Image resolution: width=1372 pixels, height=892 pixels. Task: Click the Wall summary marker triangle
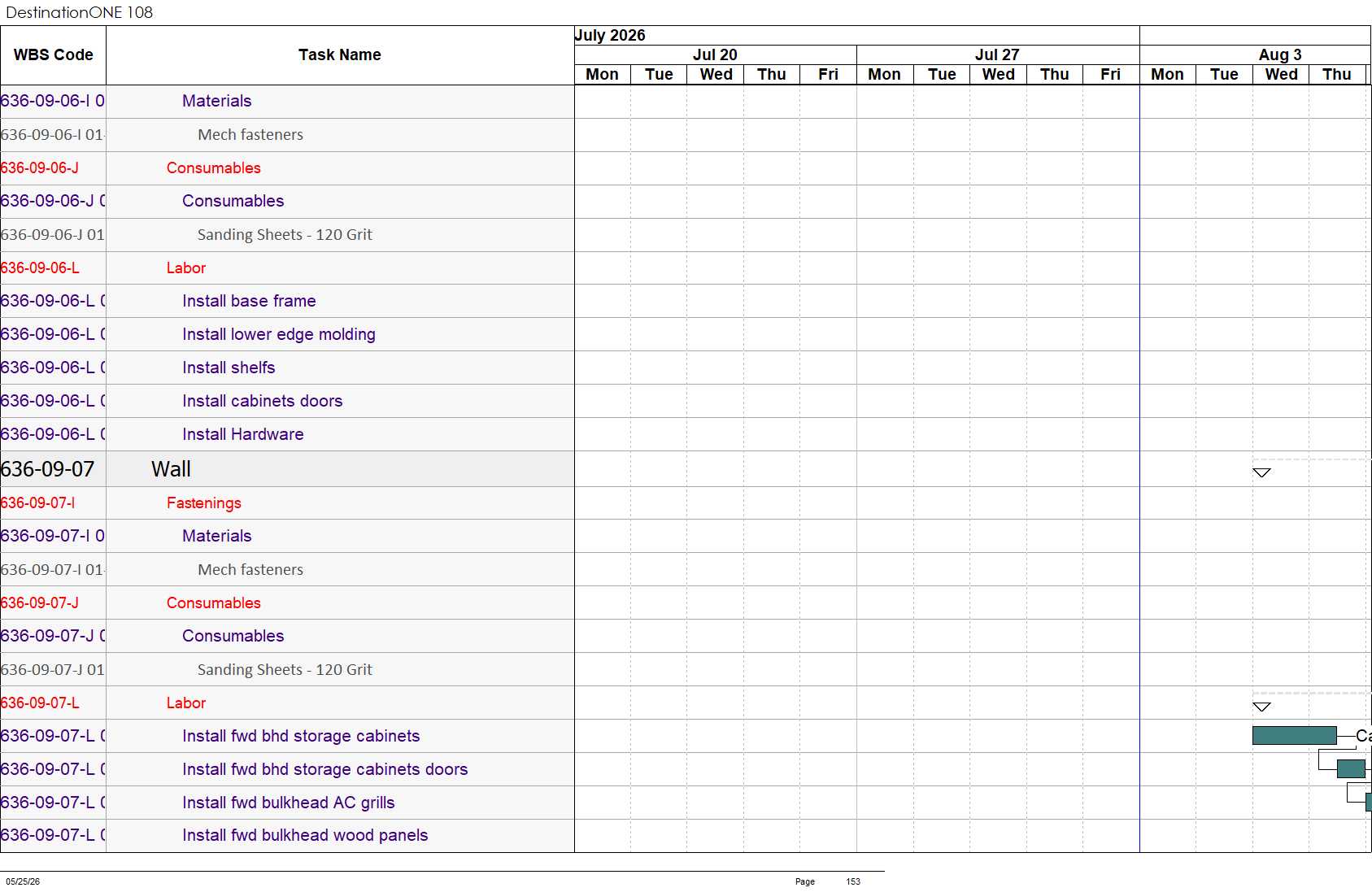pos(1261,472)
